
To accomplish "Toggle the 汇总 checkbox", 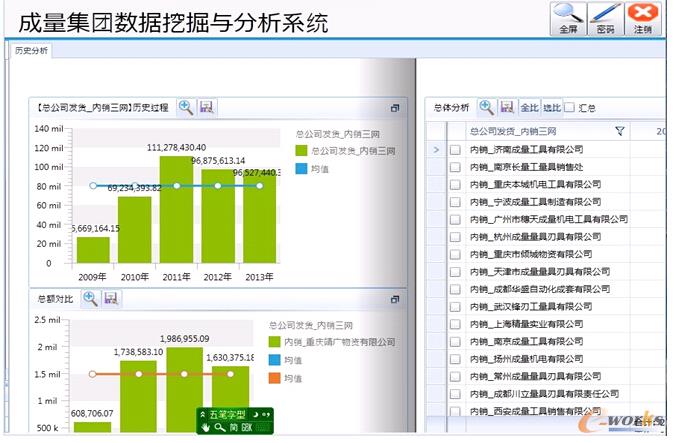I will click(570, 107).
